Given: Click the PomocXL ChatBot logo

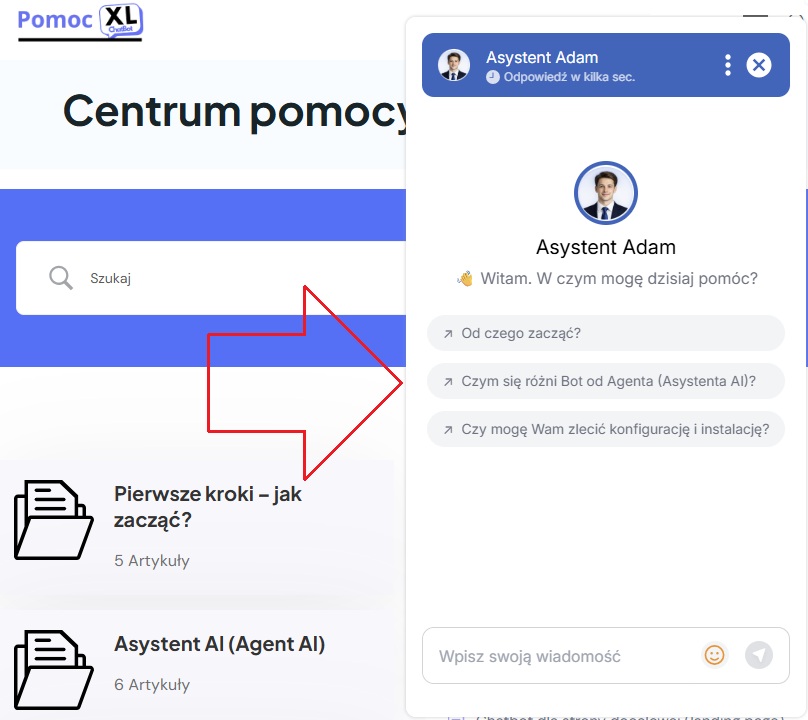Looking at the screenshot, I should pyautogui.click(x=80, y=22).
